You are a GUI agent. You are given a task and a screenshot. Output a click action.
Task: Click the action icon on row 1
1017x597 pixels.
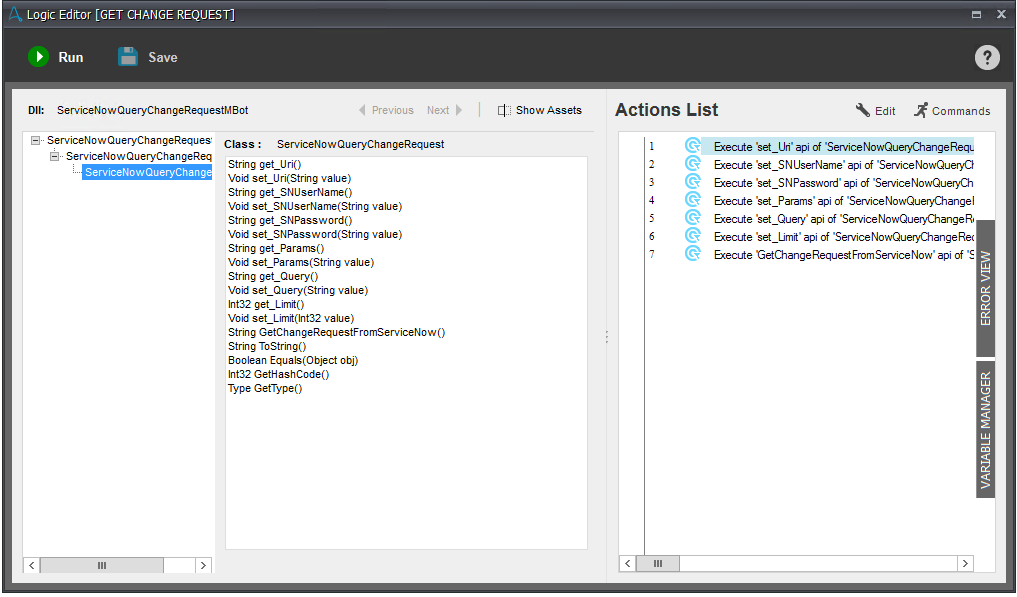(x=692, y=146)
